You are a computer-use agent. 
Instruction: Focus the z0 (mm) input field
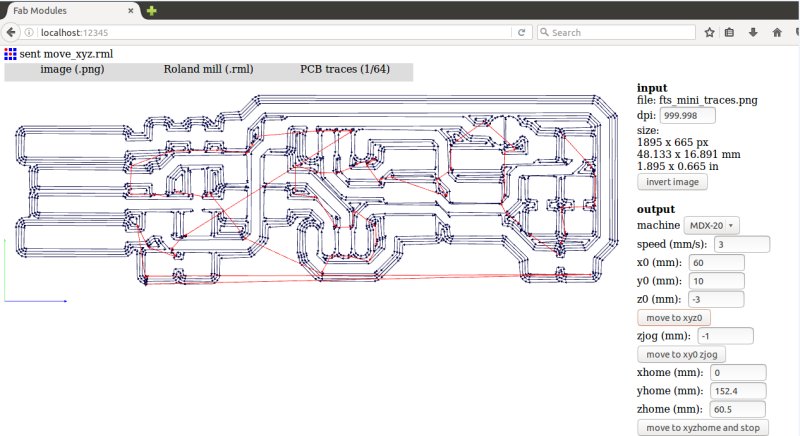[x=716, y=299]
